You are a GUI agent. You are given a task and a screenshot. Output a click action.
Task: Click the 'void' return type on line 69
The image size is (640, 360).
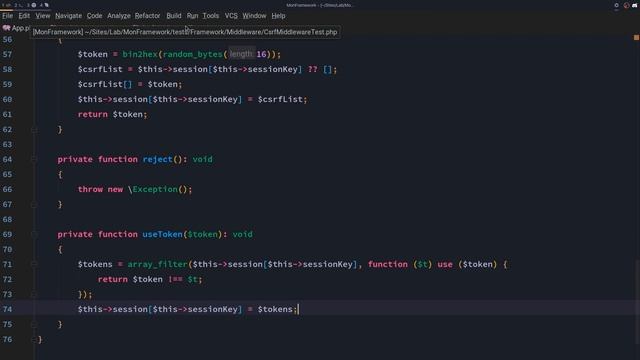click(x=242, y=234)
